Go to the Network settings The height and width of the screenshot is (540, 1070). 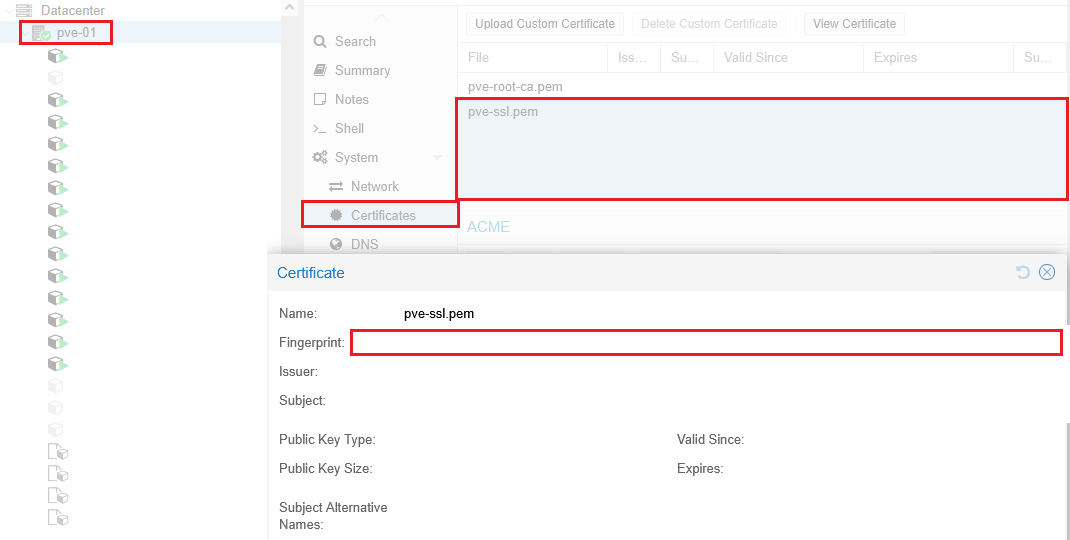tap(375, 186)
